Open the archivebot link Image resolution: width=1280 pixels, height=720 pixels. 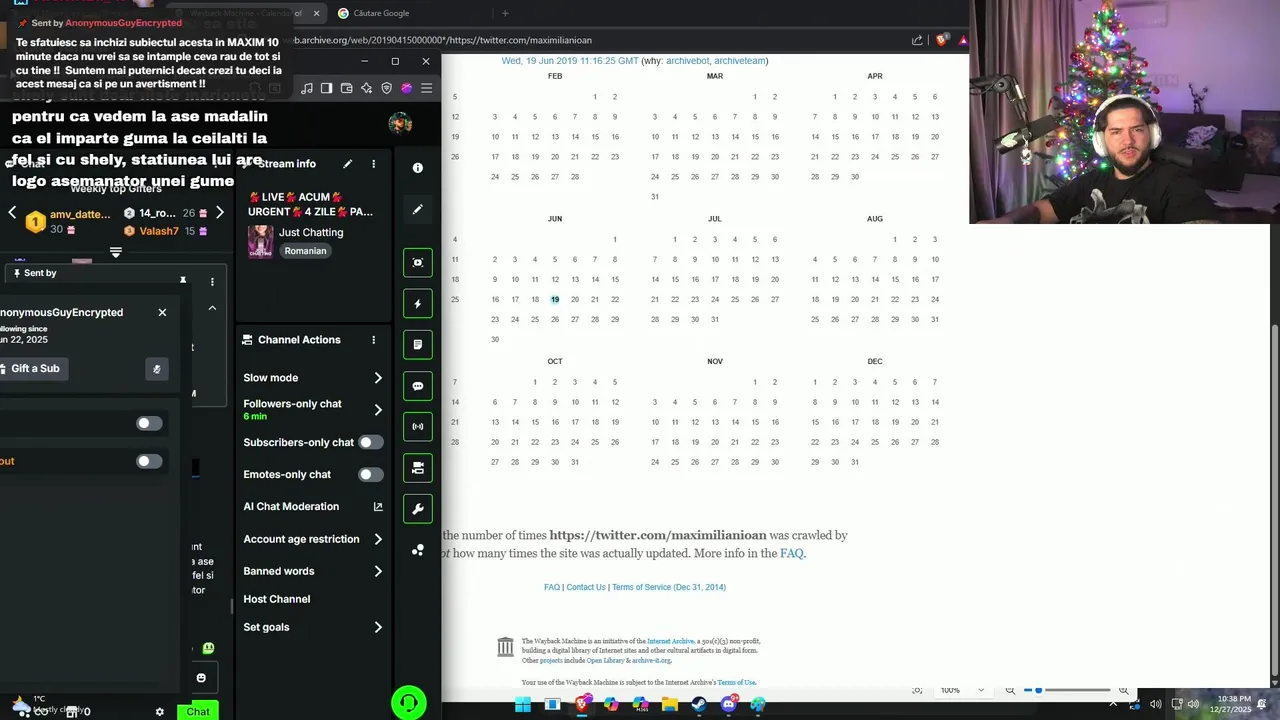click(687, 61)
